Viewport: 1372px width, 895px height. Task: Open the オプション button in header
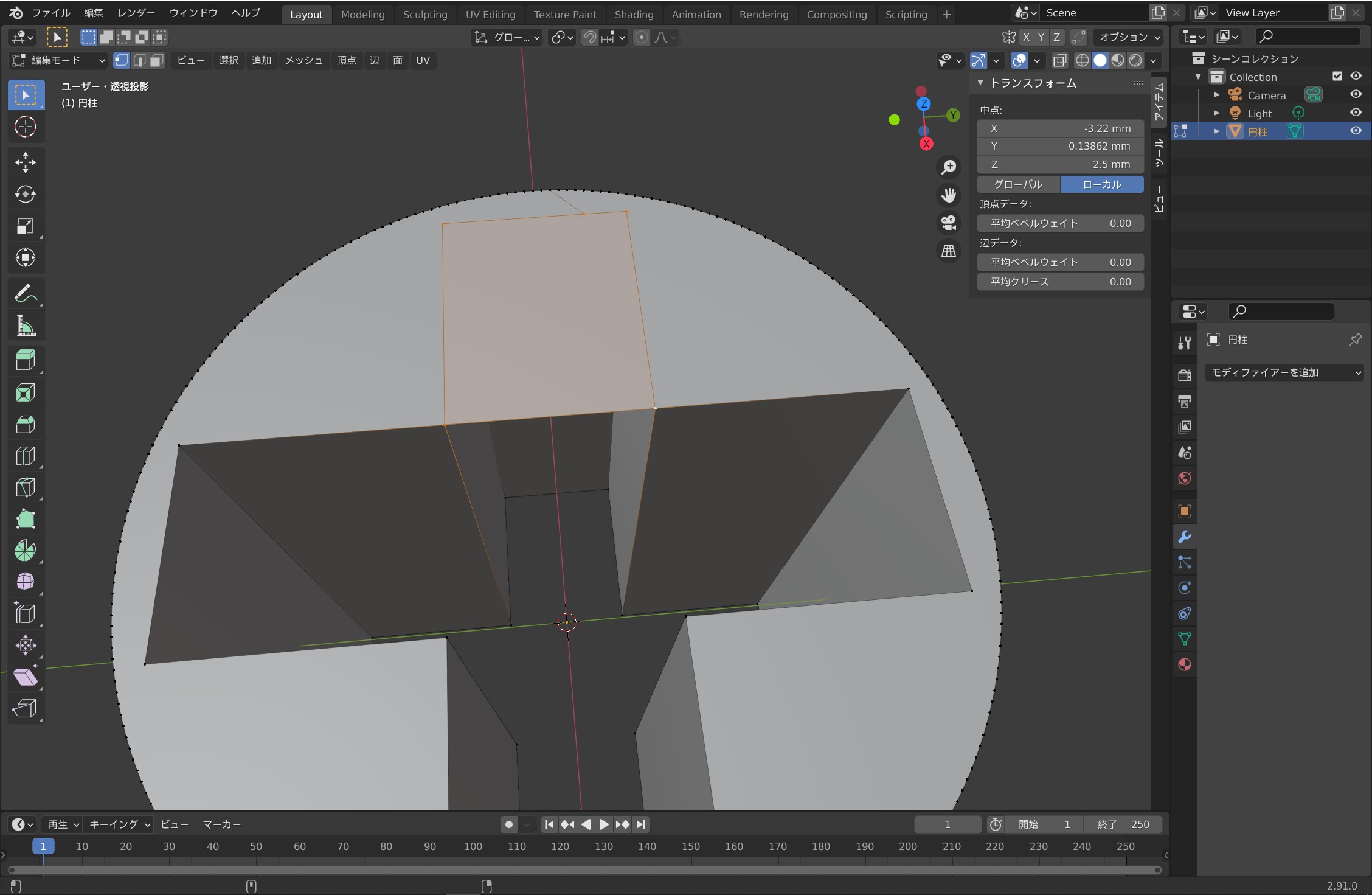click(1129, 37)
